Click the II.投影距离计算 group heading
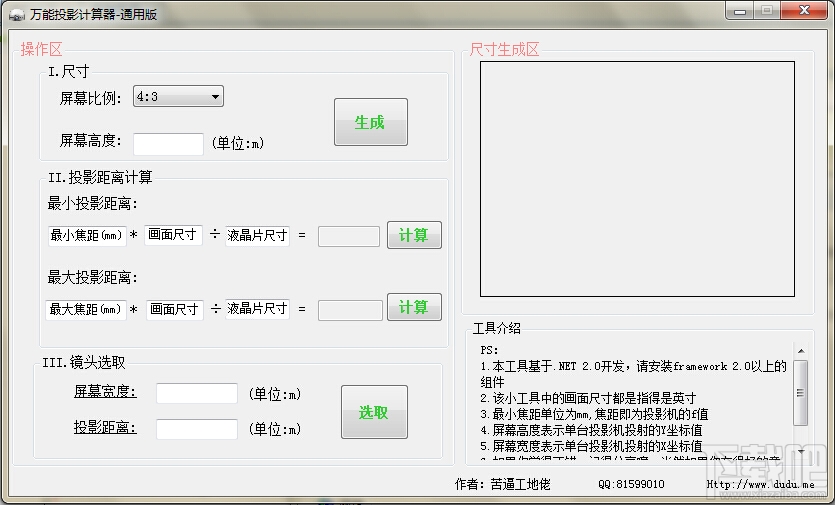 tap(100, 177)
